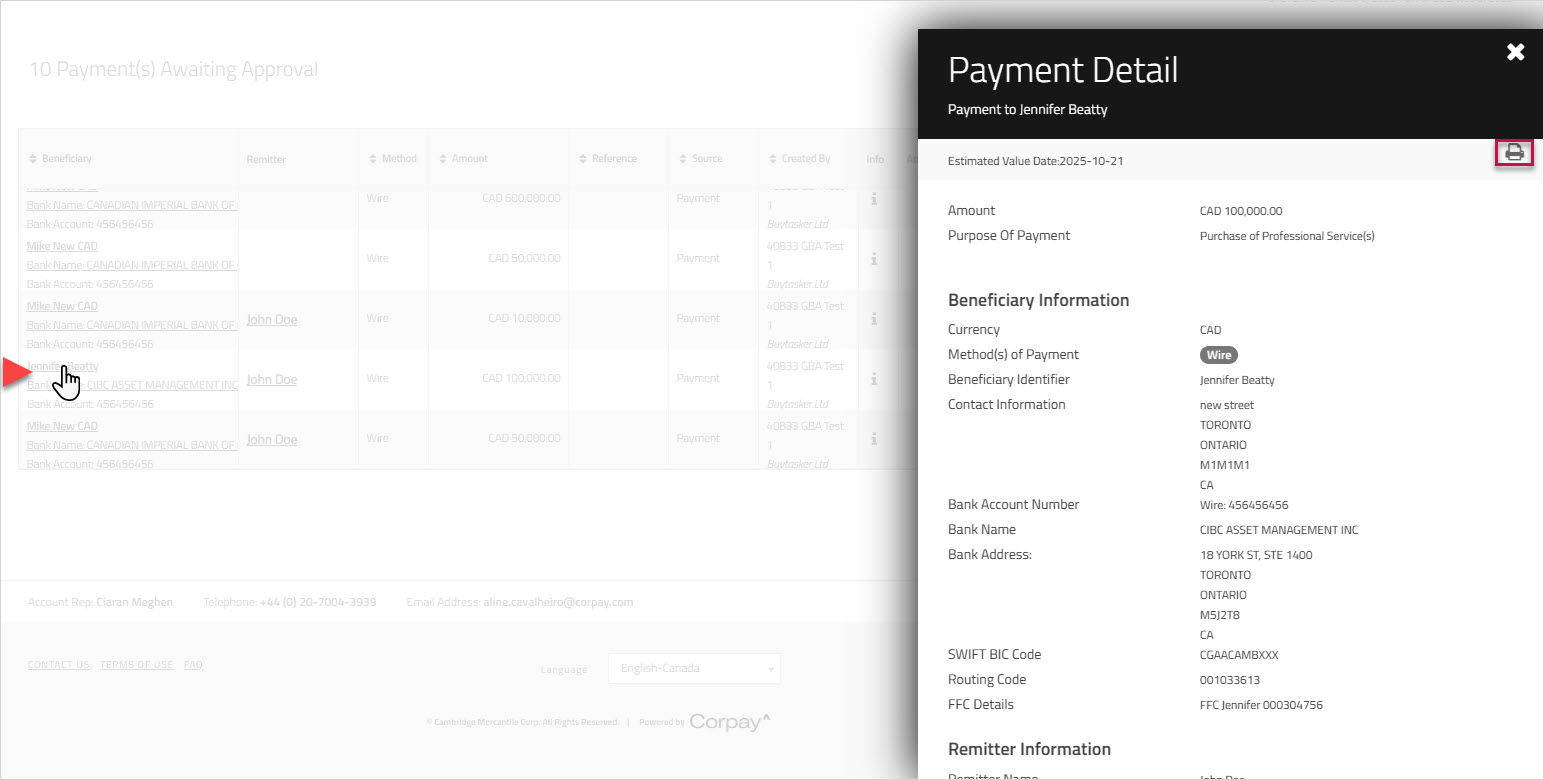Viewport: 1544px width, 780px height.
Task: View the TERMS OF USE
Action: 136,664
